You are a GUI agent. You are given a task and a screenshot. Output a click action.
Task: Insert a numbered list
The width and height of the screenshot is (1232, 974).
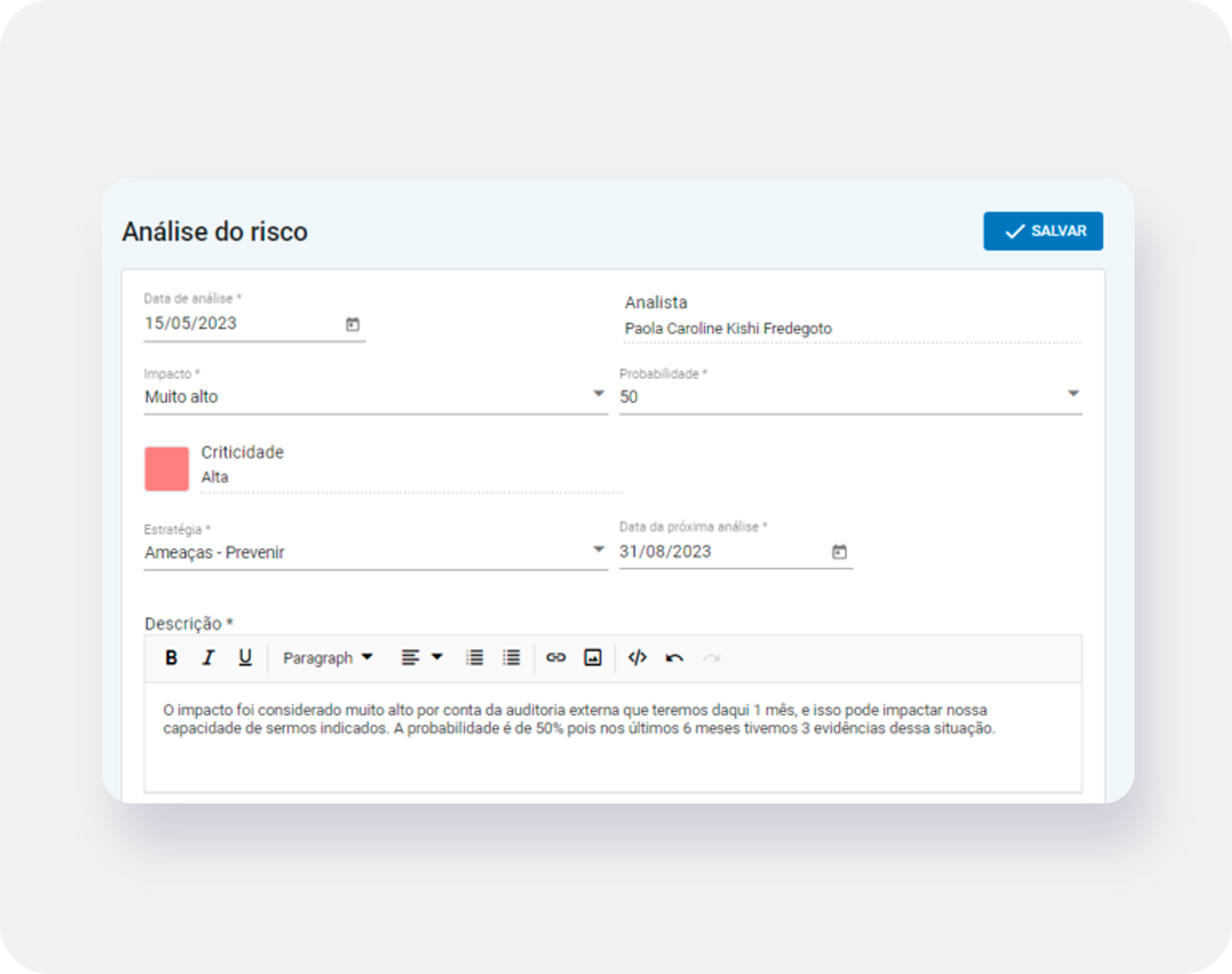(474, 658)
